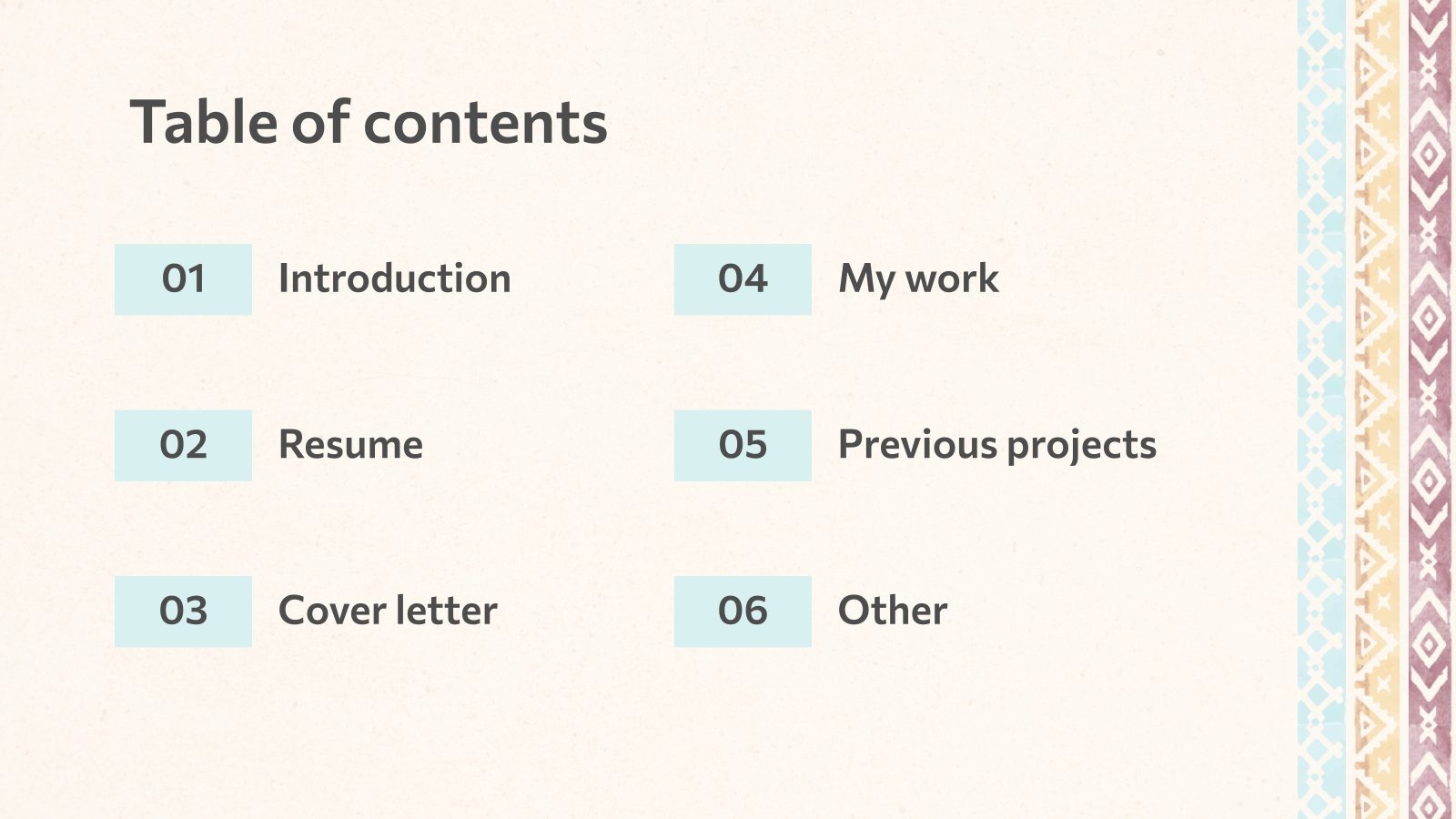Open the Introduction section link
Screen dimensions: 1456x819
[394, 278]
